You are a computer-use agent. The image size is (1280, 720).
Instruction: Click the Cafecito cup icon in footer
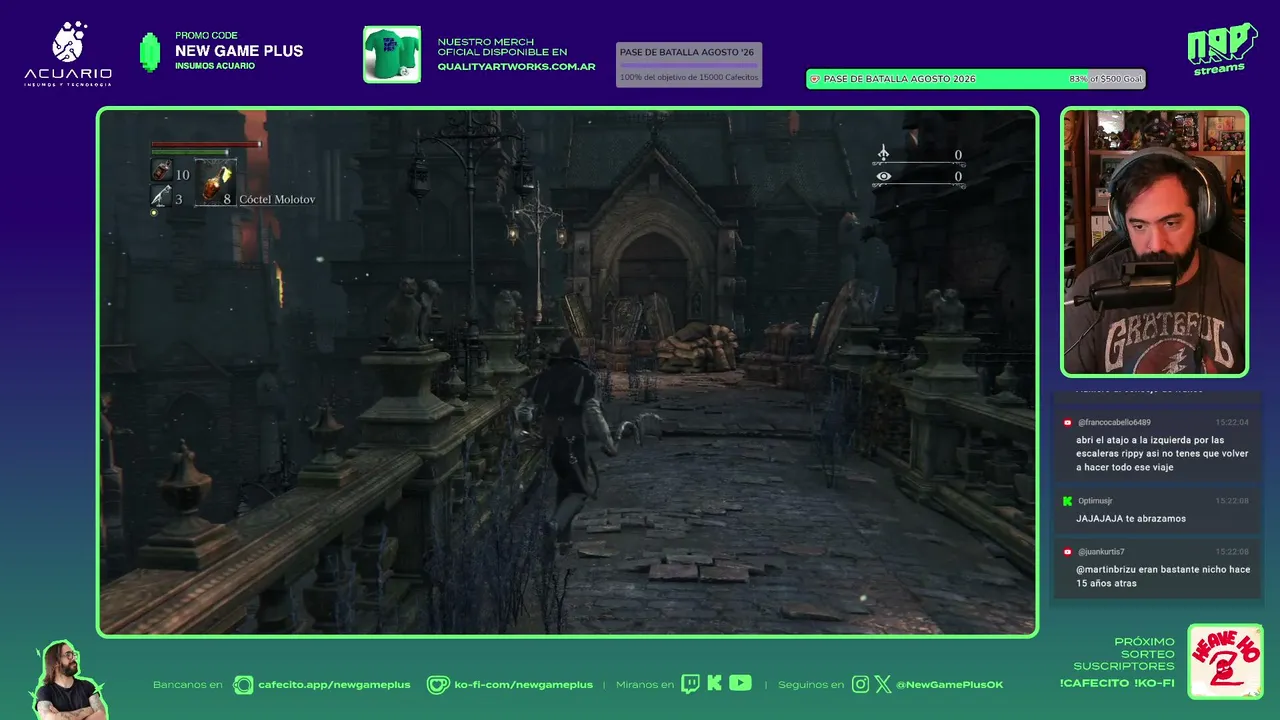pos(243,684)
